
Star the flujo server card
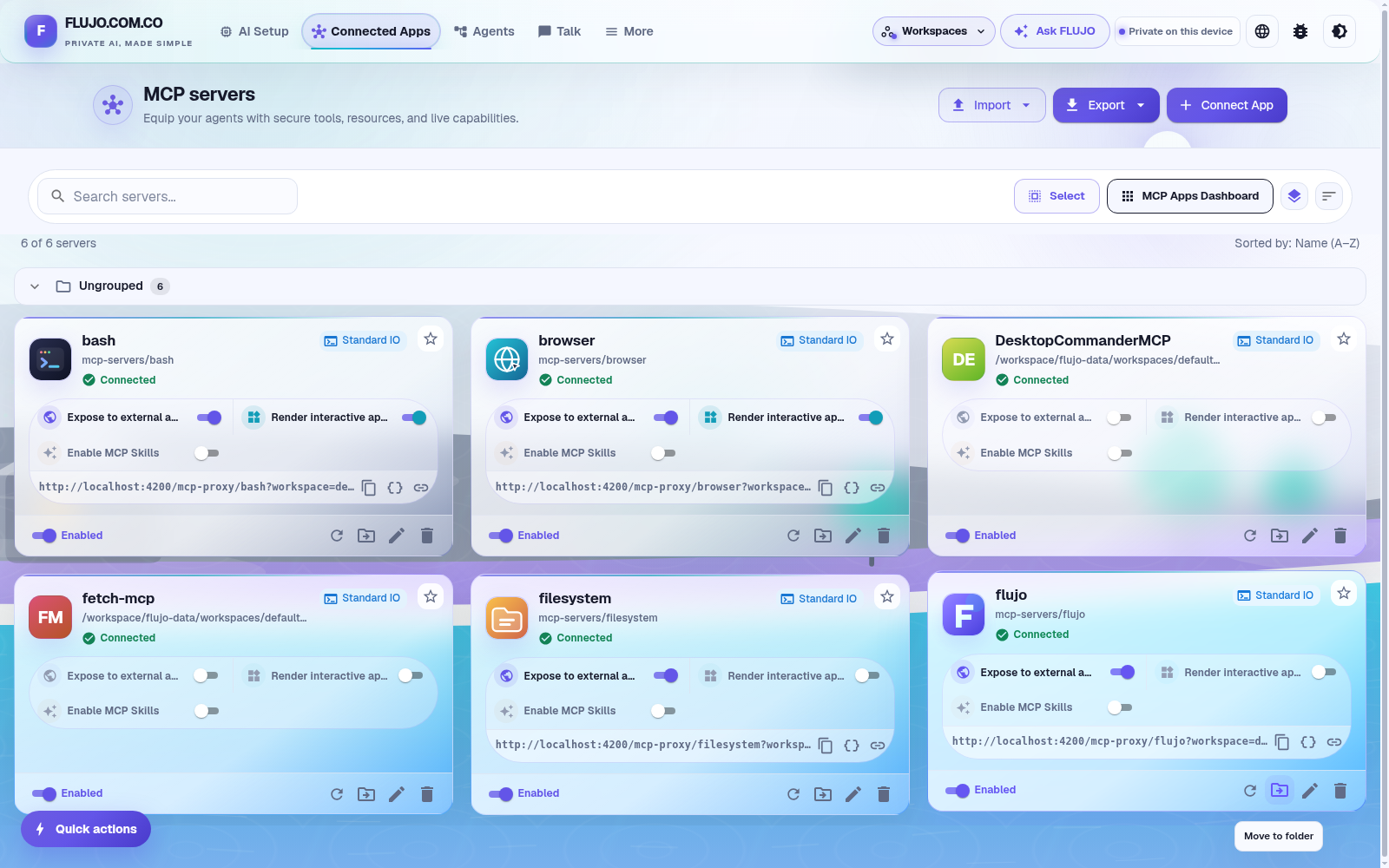point(1344,593)
